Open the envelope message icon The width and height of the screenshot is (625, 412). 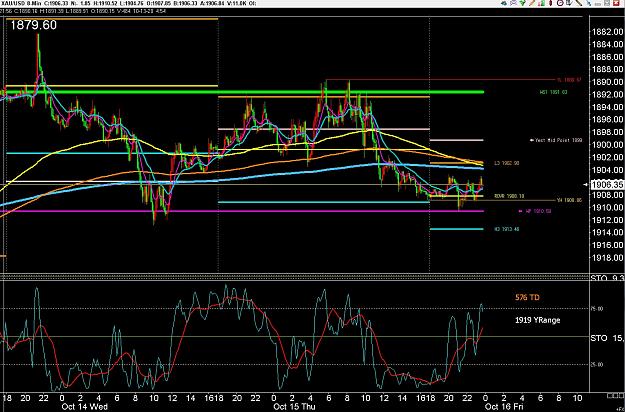coord(513,3)
